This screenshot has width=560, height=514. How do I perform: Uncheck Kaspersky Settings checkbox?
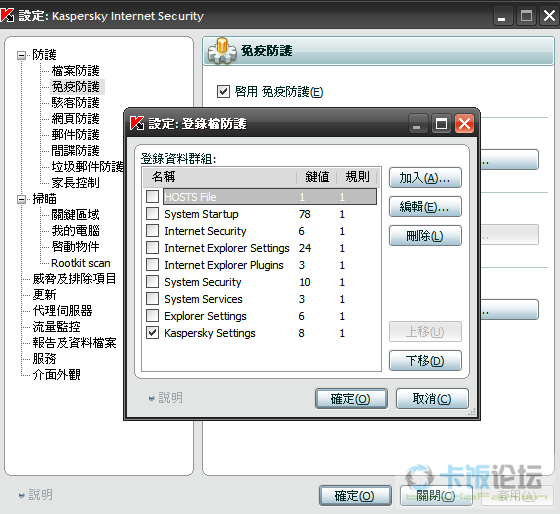pos(152,333)
